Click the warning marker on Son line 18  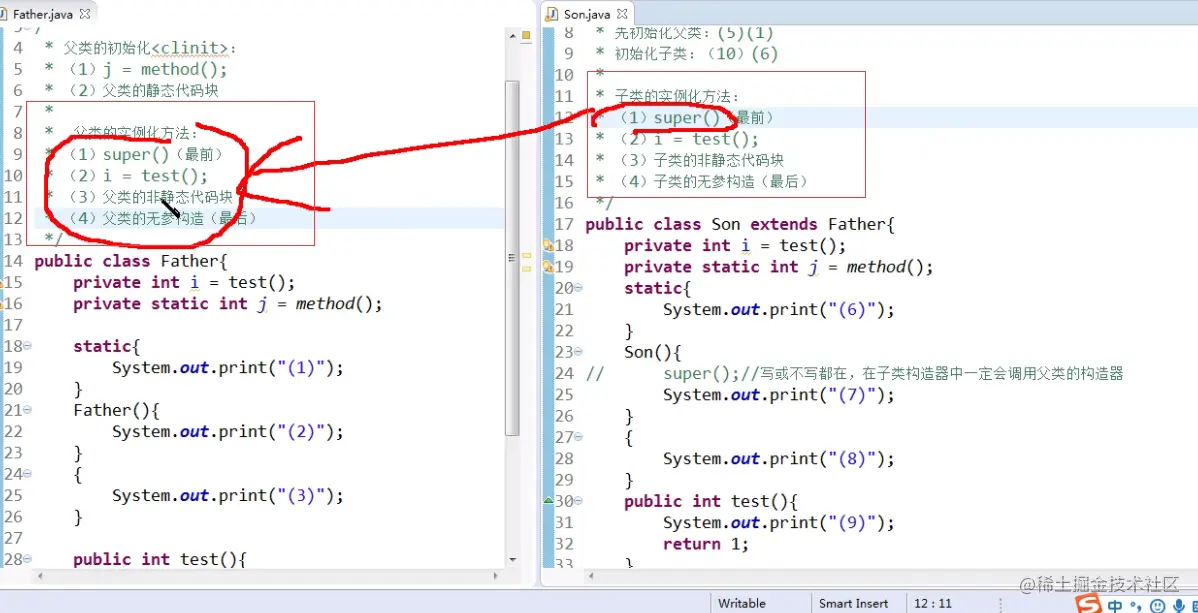pos(548,246)
